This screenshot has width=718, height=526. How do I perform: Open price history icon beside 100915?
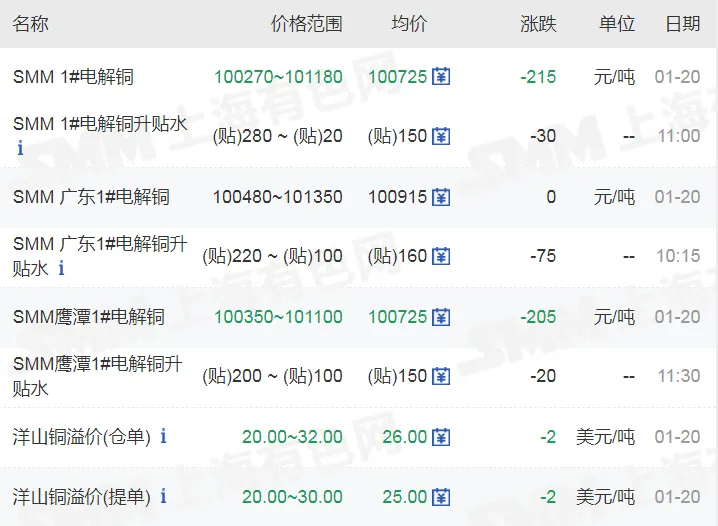coord(441,197)
